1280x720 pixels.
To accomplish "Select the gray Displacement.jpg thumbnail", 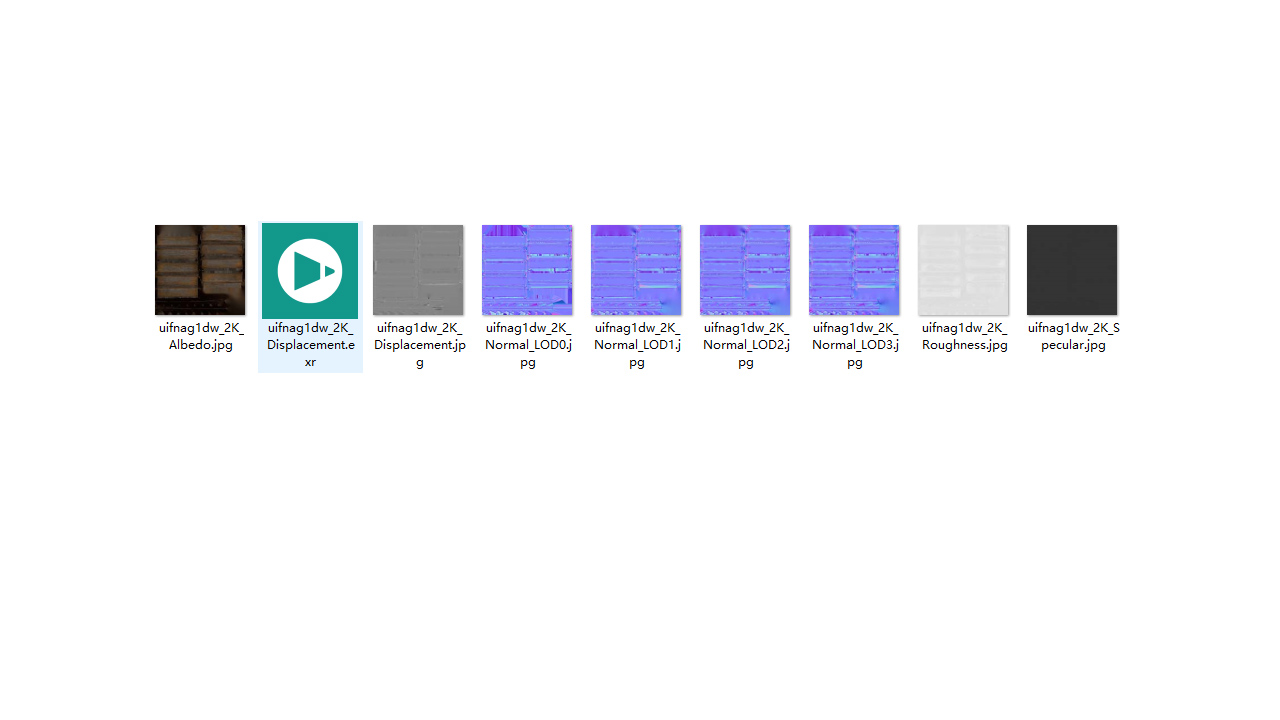I will click(418, 270).
